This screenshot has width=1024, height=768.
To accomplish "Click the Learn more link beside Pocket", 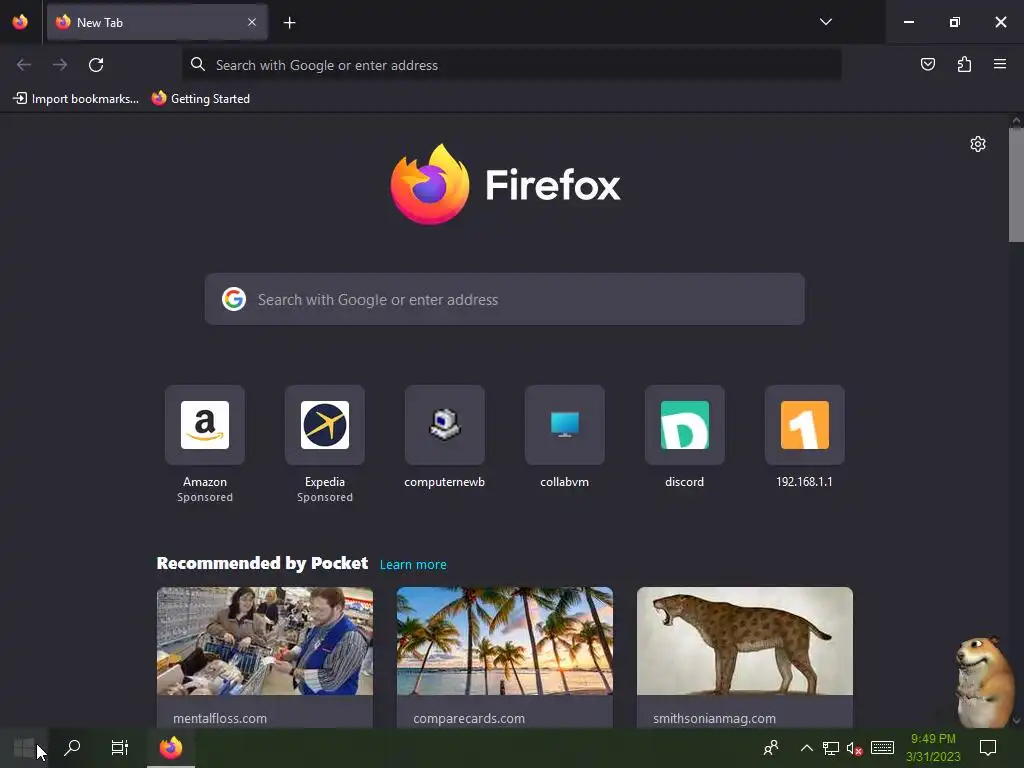I will coord(413,564).
